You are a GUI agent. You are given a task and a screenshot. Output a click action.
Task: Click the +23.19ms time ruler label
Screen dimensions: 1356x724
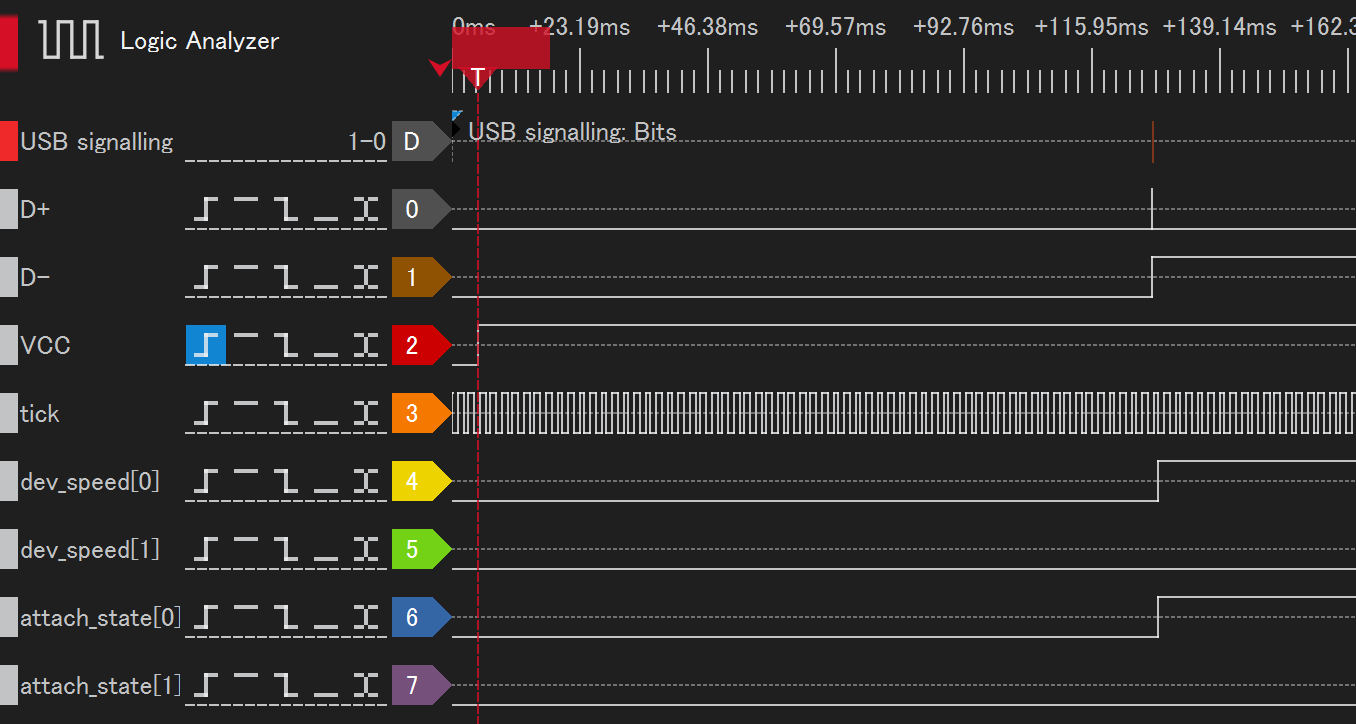(x=579, y=27)
